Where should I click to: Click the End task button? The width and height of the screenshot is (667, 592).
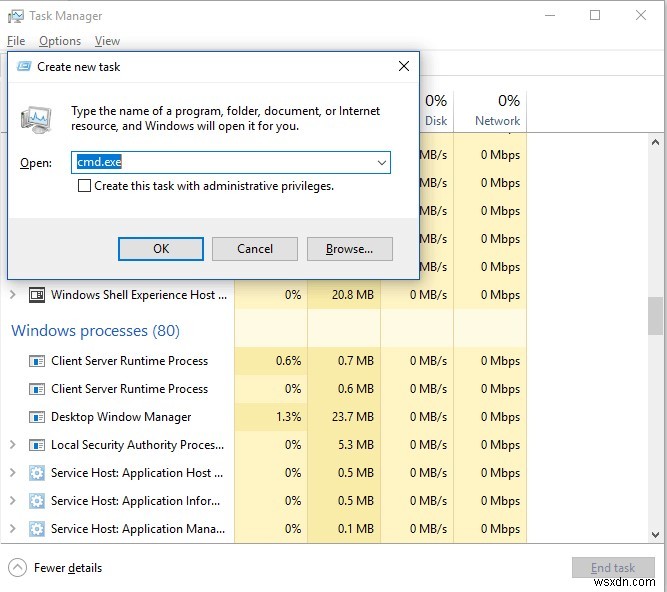pyautogui.click(x=613, y=568)
